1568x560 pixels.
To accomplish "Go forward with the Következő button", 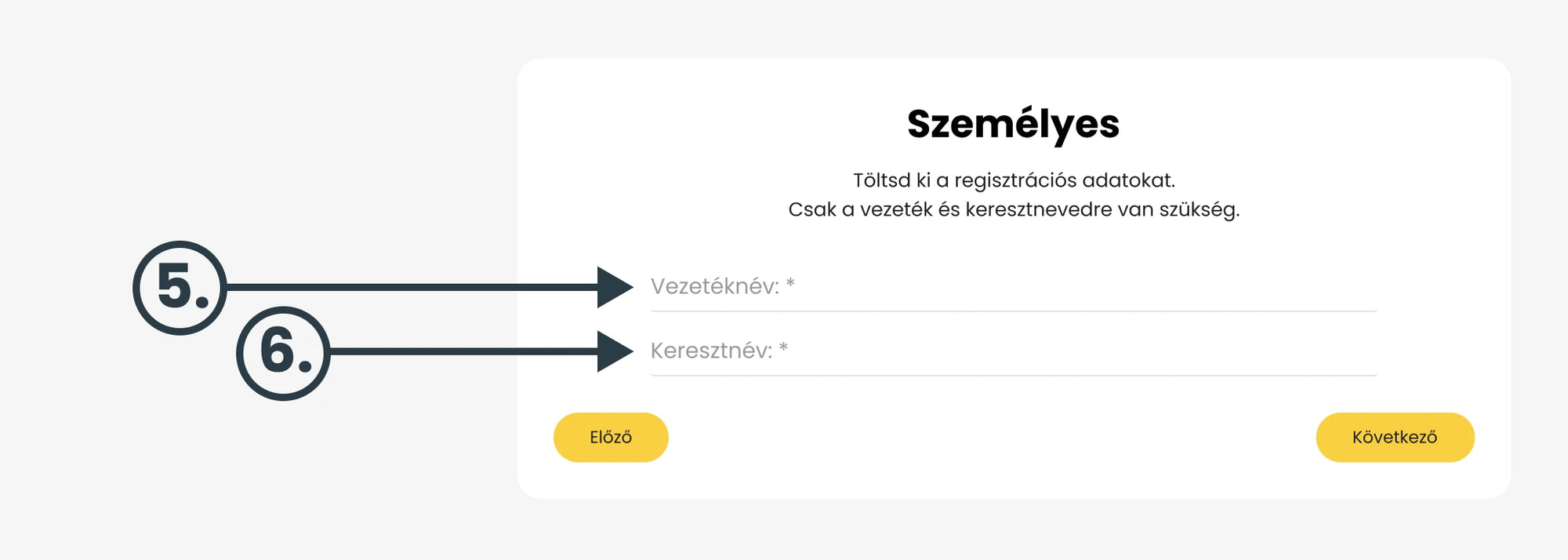I will click(x=1394, y=438).
